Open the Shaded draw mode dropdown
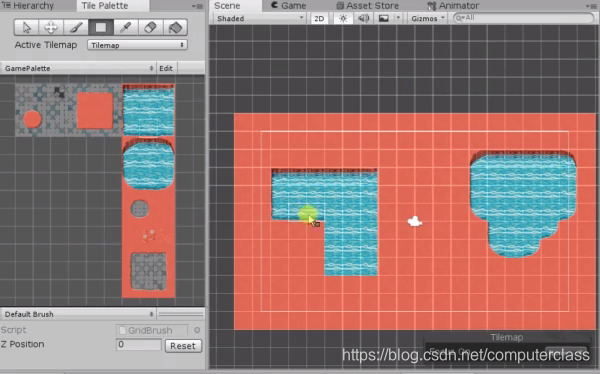600x374 pixels. 259,18
